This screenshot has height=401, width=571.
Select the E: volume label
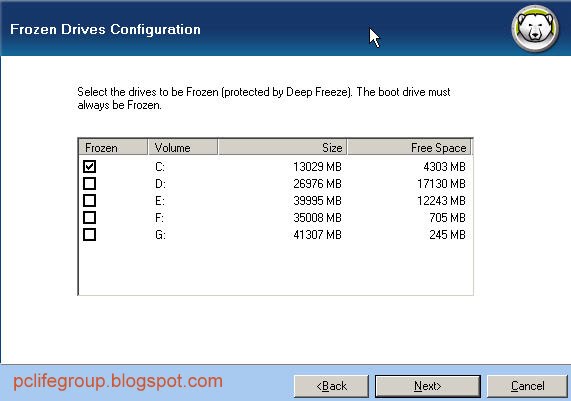(x=160, y=201)
